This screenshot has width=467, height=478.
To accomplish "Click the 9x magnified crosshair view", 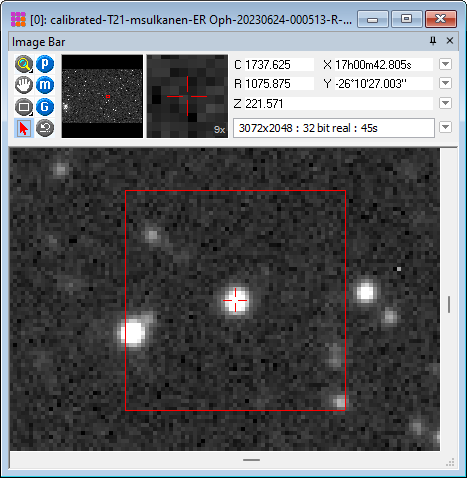I will pyautogui.click(x=187, y=96).
